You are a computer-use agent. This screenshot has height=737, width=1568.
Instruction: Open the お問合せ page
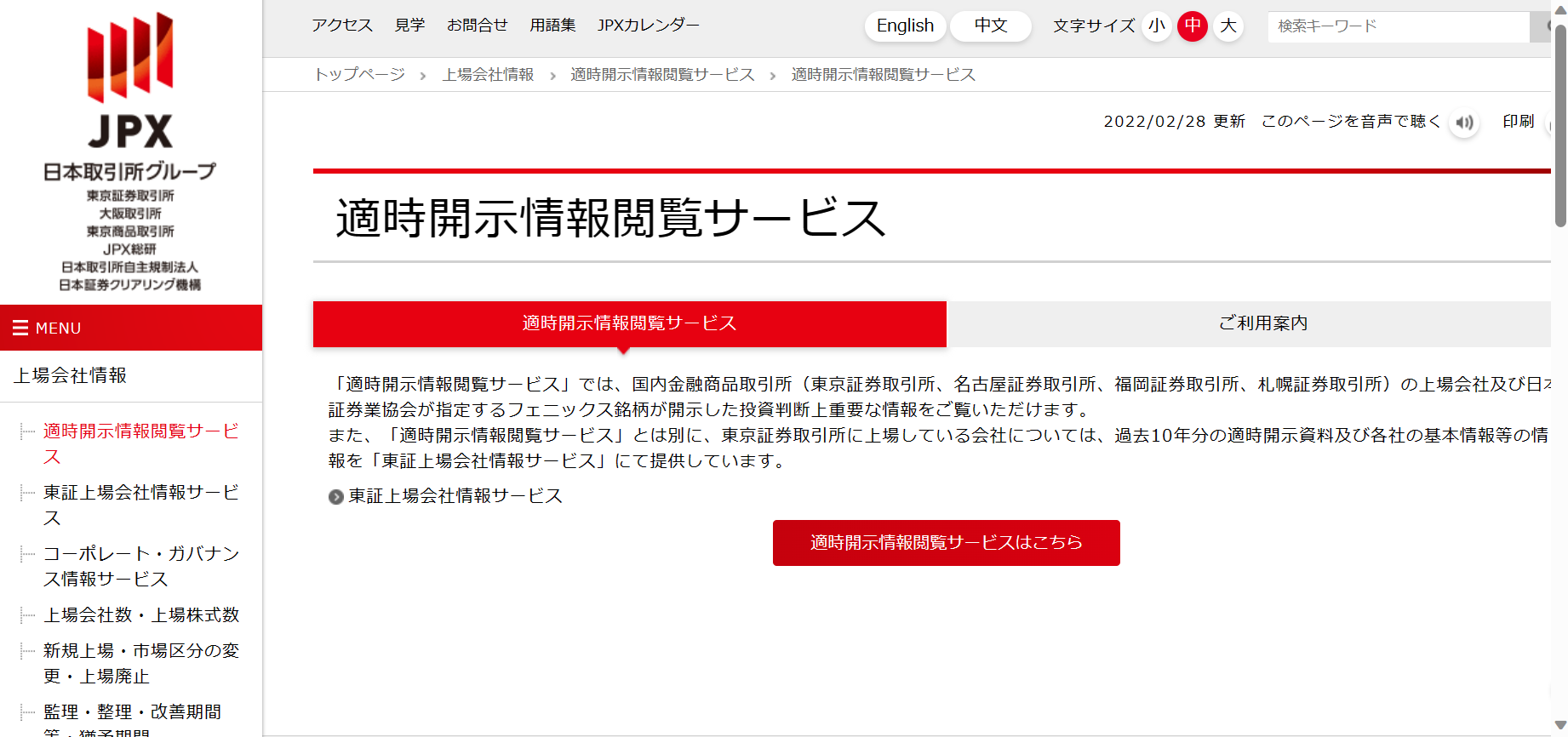[x=478, y=26]
